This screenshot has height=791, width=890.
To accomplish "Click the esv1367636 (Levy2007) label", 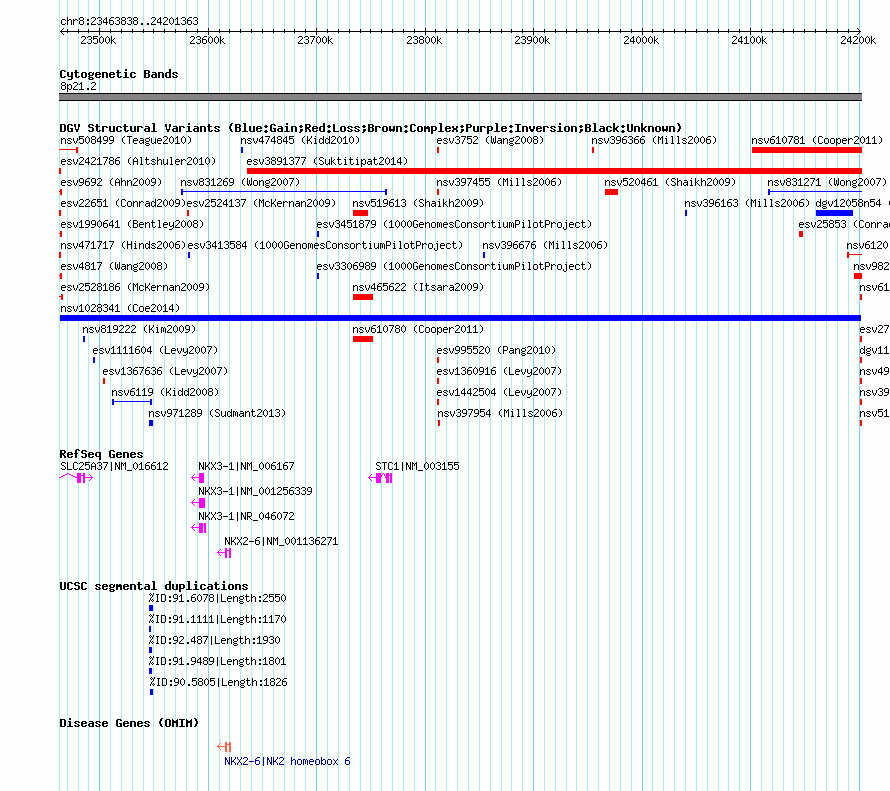I will (x=165, y=371).
